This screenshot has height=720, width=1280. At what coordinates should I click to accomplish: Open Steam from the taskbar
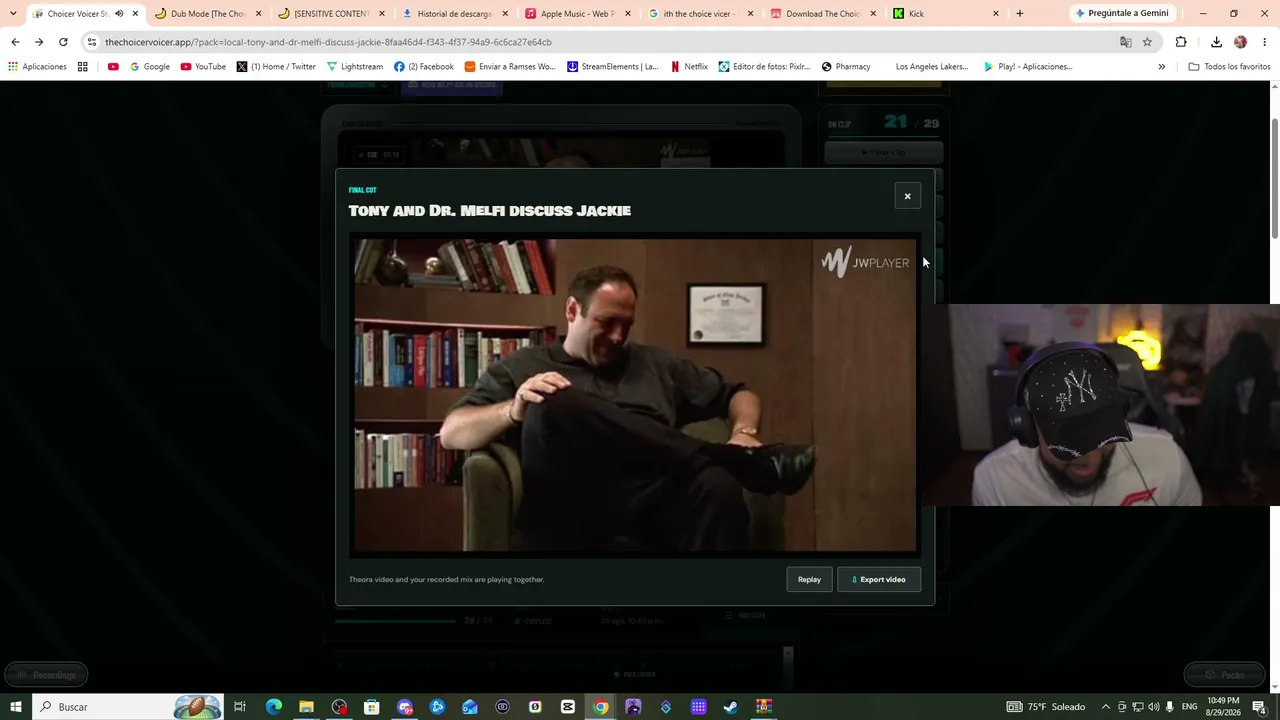point(731,707)
